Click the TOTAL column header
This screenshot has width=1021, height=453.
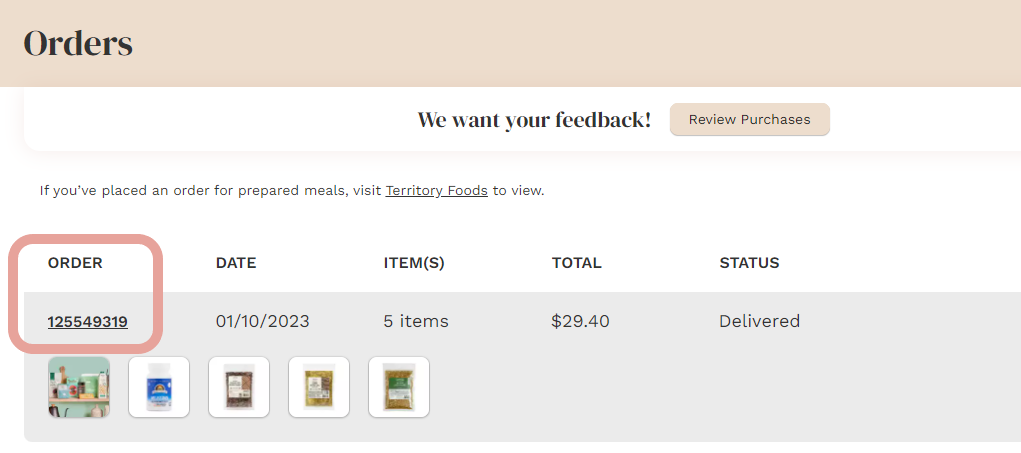tap(576, 263)
